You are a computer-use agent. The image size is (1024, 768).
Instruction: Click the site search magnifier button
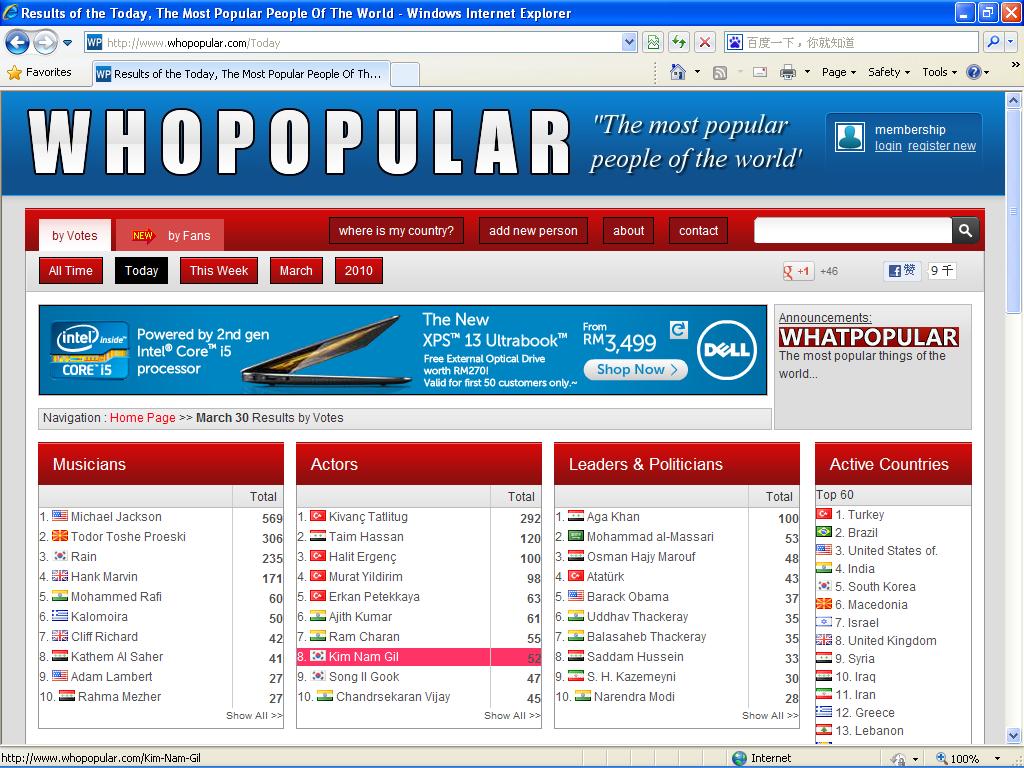(x=965, y=231)
